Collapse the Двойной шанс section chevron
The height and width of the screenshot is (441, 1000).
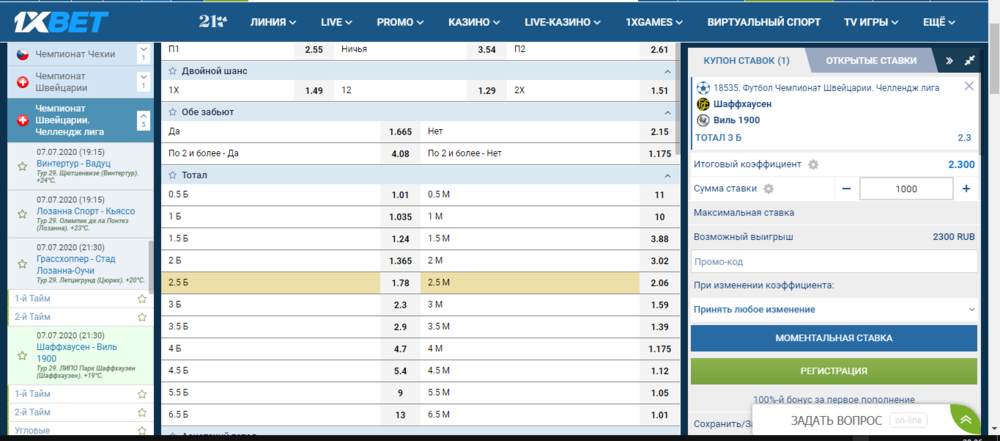tap(667, 71)
